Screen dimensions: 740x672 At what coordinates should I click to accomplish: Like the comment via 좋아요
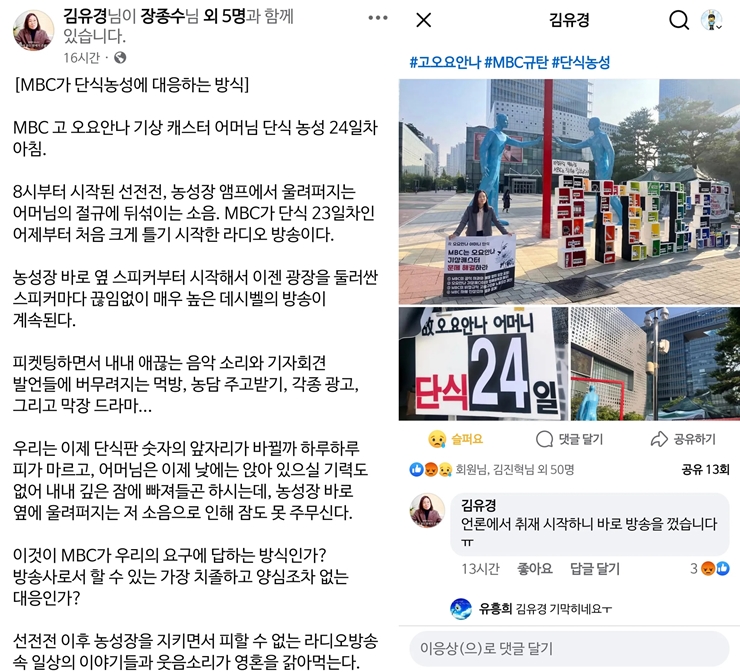point(535,569)
